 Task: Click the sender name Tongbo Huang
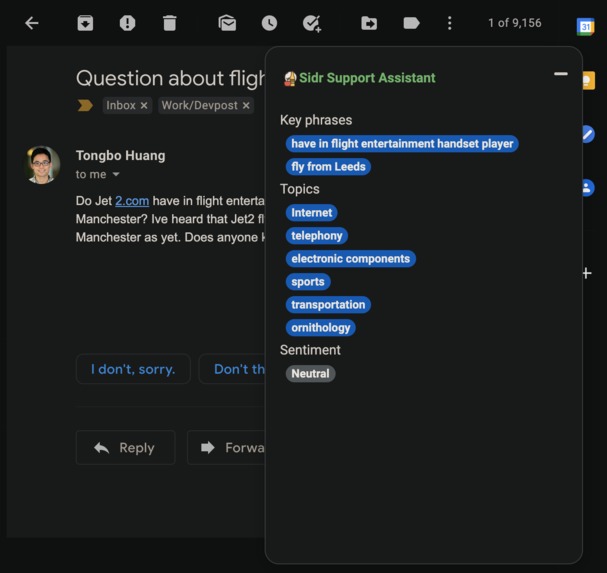pos(120,155)
